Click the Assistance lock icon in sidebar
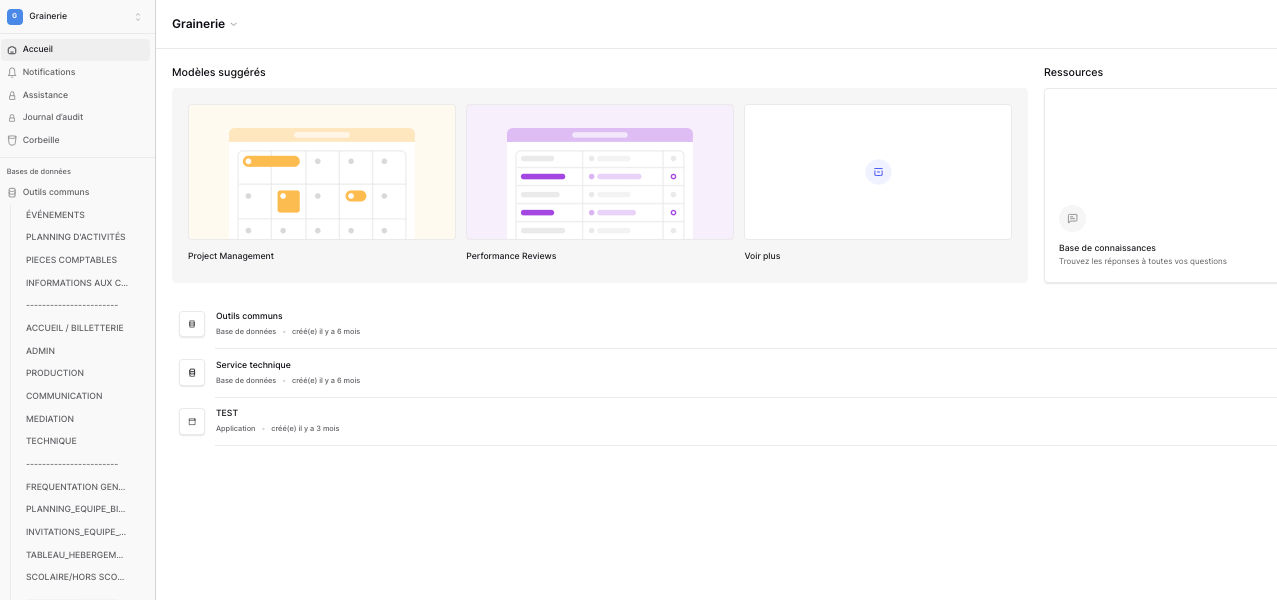 point(12,95)
